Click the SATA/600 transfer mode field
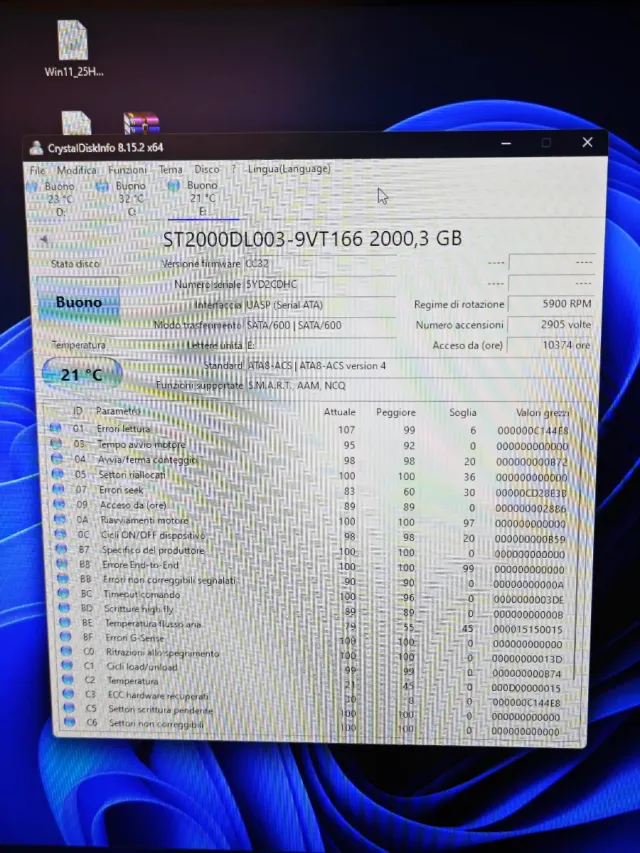The width and height of the screenshot is (640, 853). coord(320,325)
